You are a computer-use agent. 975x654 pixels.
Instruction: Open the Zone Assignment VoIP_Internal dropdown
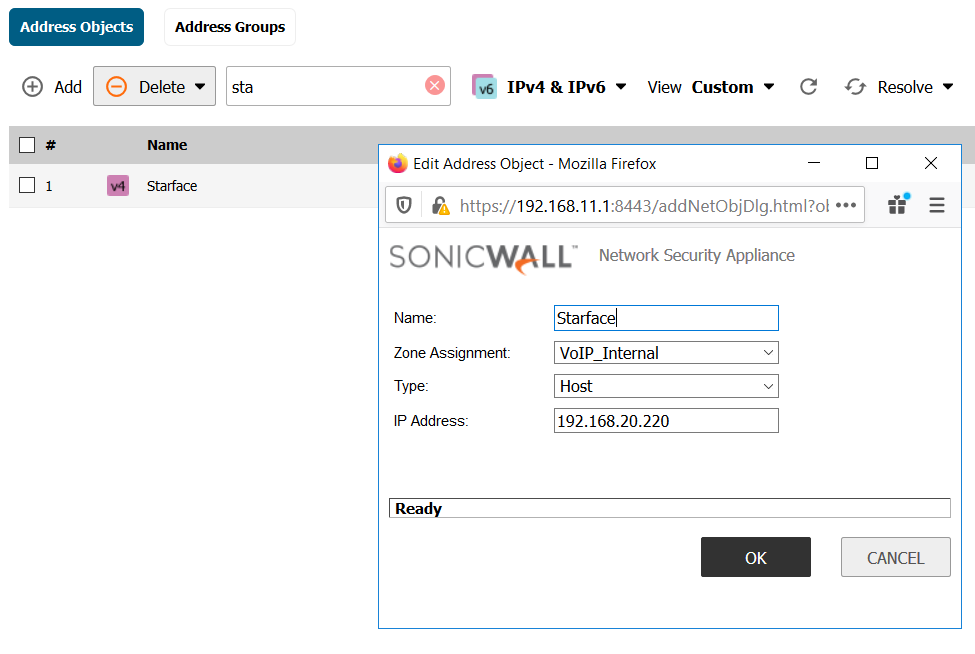666,352
